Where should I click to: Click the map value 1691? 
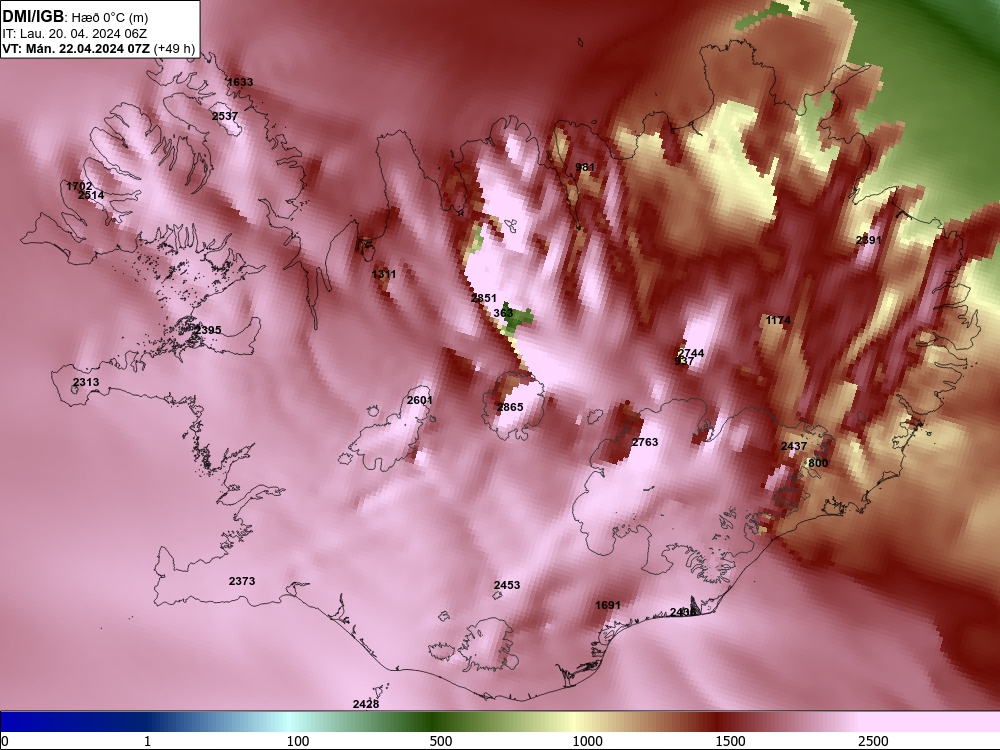tap(607, 605)
